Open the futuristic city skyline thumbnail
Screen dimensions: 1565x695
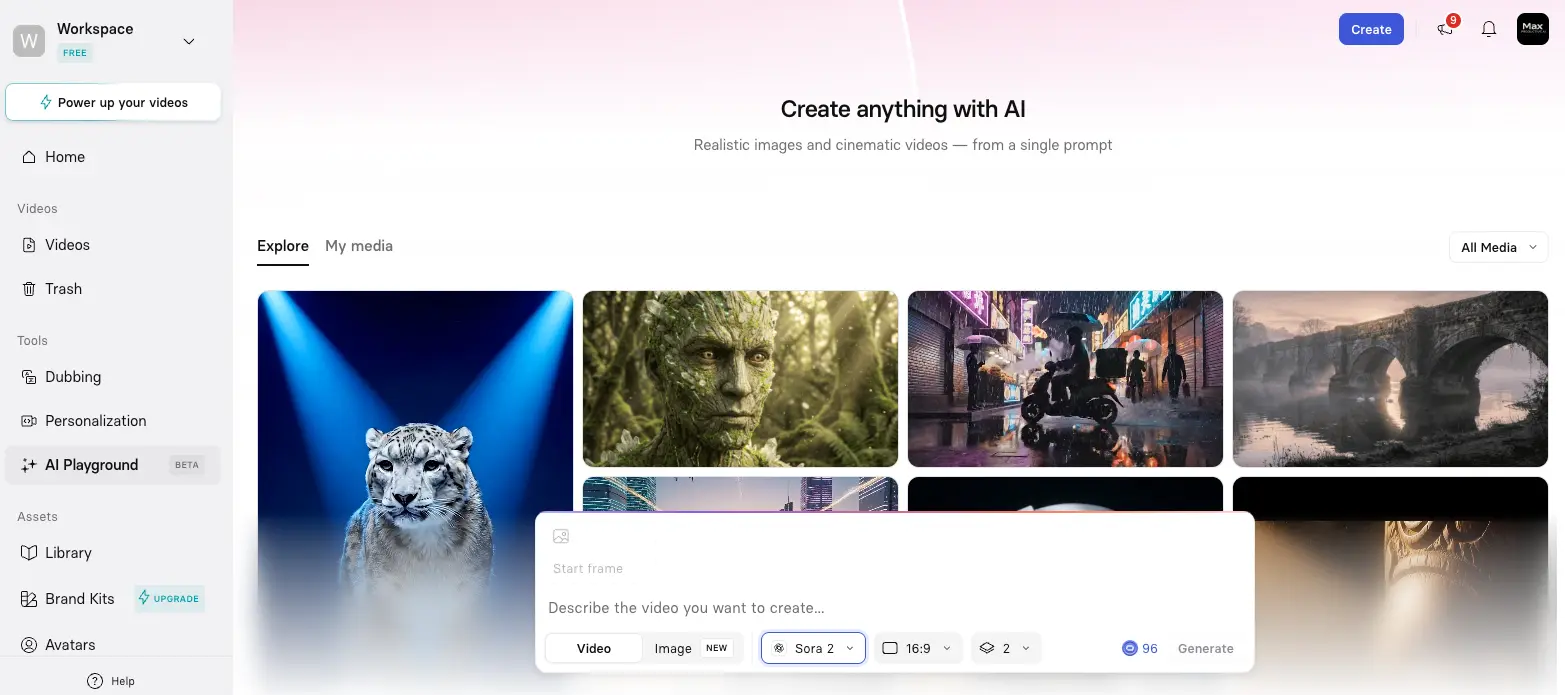click(741, 494)
